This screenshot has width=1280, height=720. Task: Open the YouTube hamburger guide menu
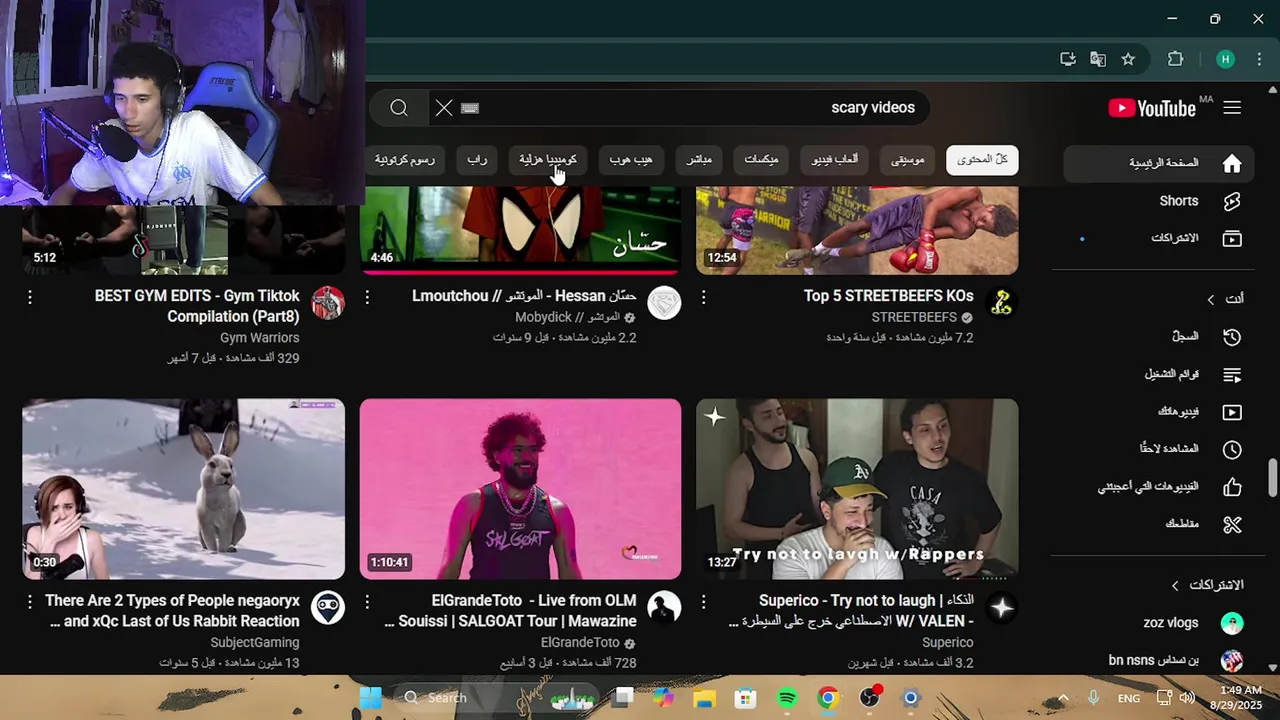(x=1232, y=108)
